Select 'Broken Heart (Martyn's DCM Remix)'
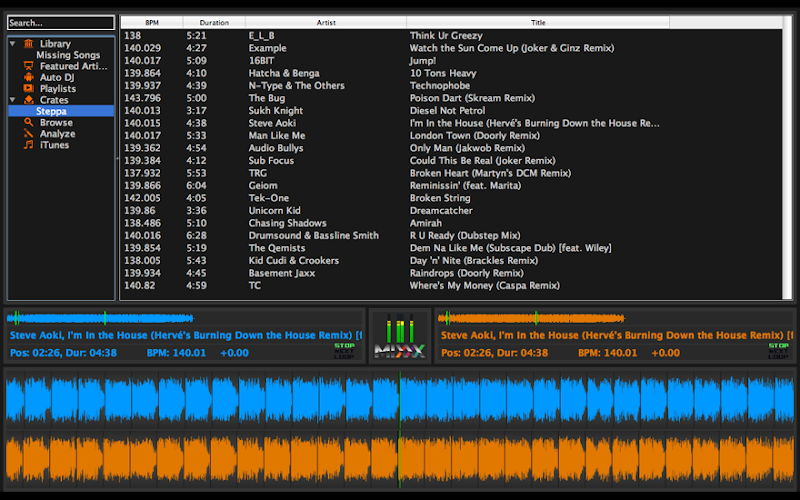The height and width of the screenshot is (500, 800). click(x=490, y=173)
